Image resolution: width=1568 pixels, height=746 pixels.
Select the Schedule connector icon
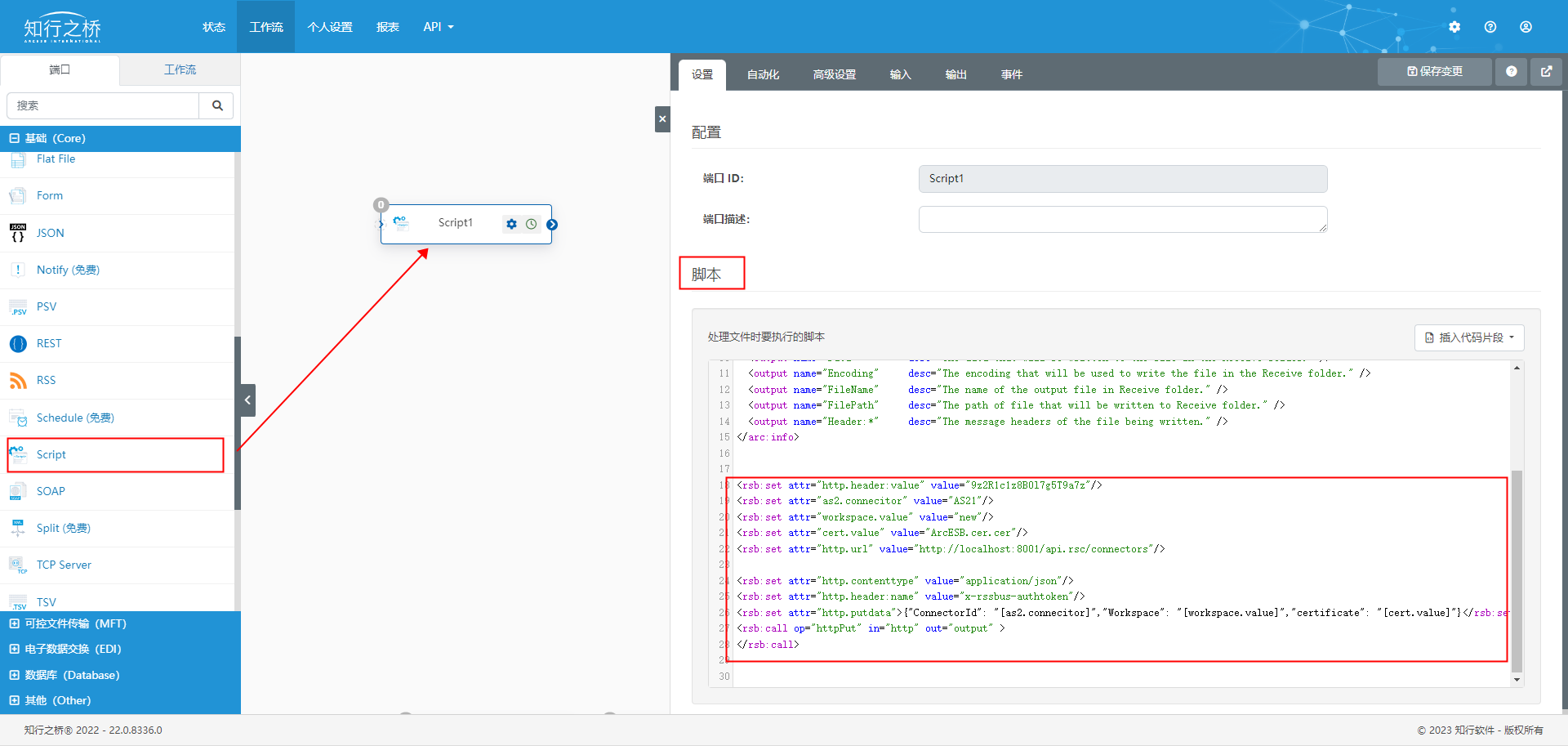point(18,418)
